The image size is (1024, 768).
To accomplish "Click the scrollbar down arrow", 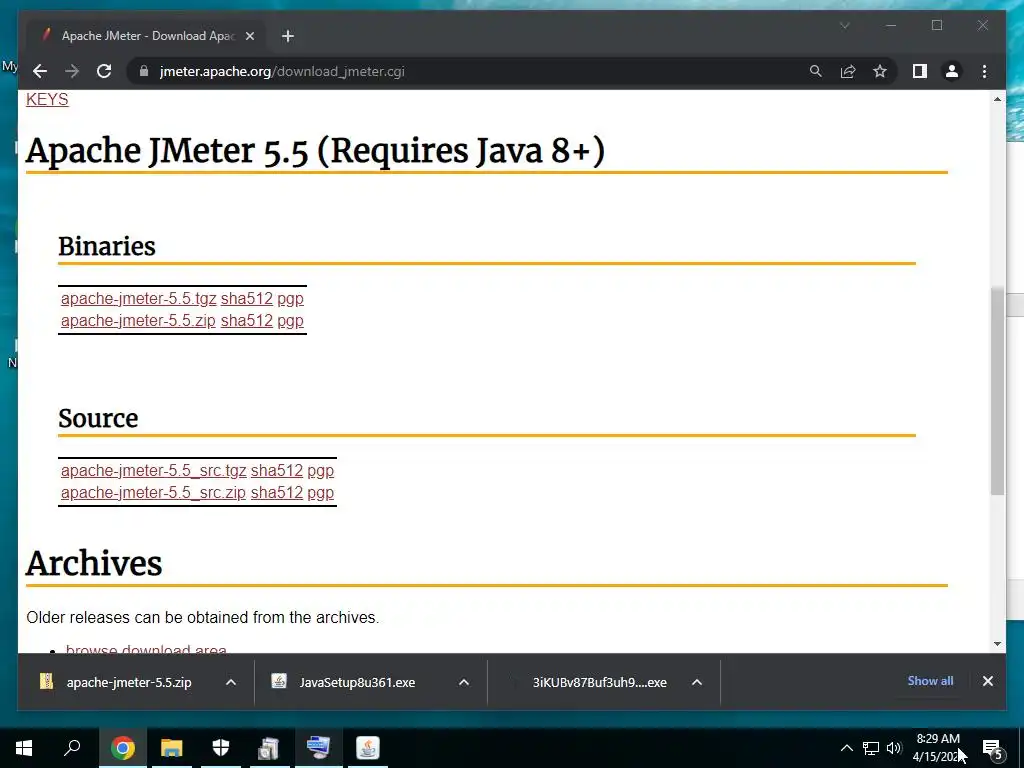I will [997, 644].
